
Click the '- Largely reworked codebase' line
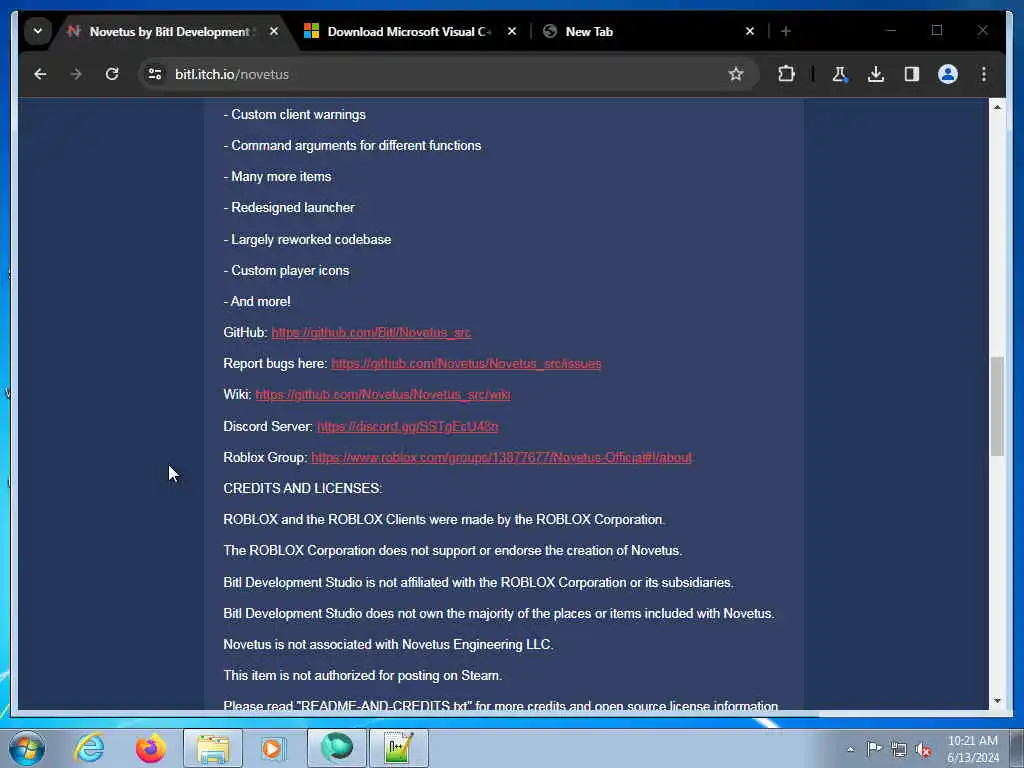point(307,240)
